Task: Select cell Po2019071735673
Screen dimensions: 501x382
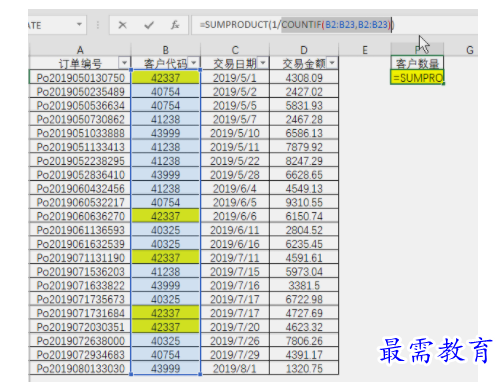Action: point(80,299)
